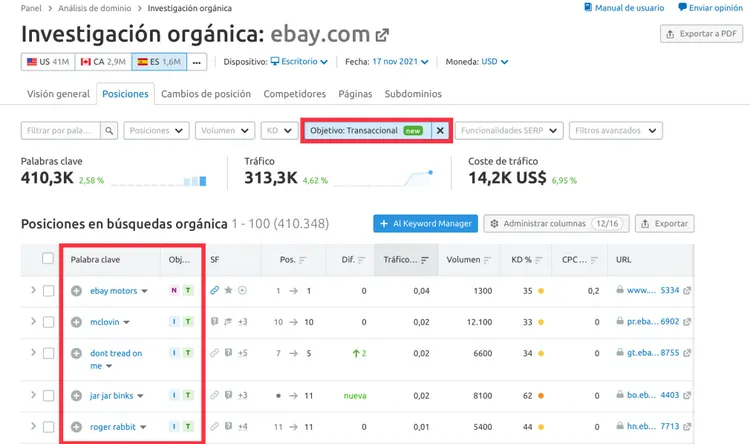Viewport: 750px width, 444px height.
Task: Check the jar jar binks row checkbox
Action: coord(48,396)
